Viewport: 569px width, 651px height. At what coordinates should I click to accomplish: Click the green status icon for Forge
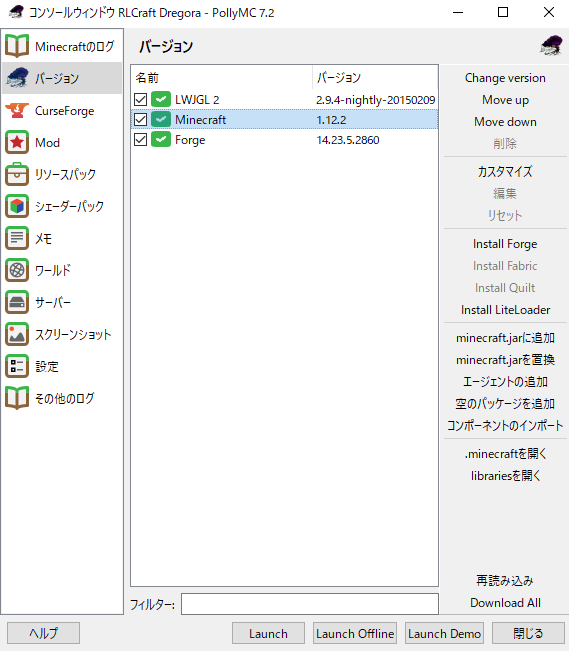(x=161, y=140)
